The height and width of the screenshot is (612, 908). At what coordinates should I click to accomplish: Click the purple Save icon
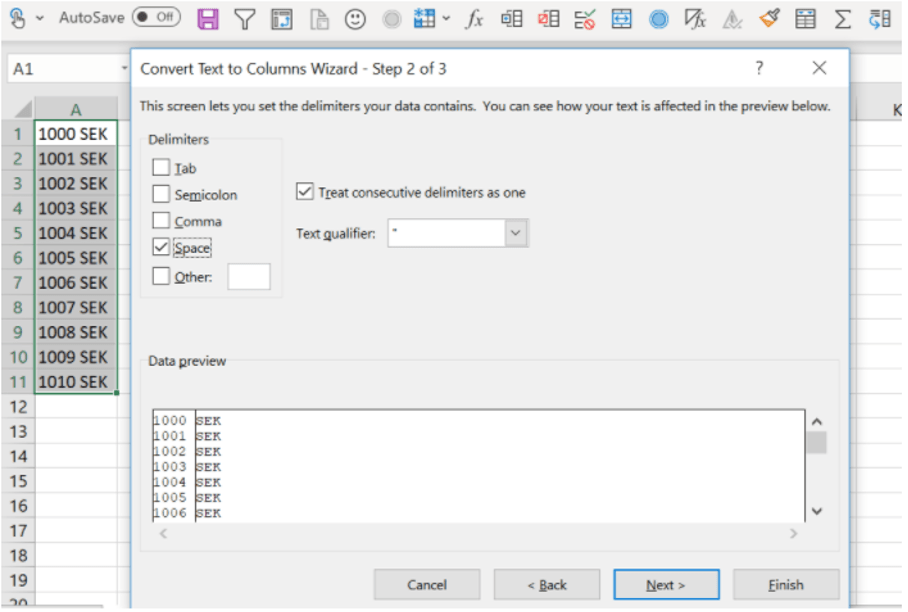208,18
